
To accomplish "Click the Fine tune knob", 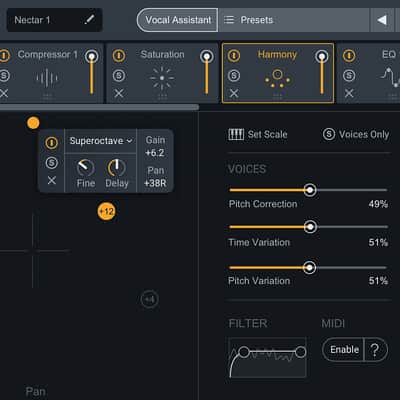I will pyautogui.click(x=85, y=167).
